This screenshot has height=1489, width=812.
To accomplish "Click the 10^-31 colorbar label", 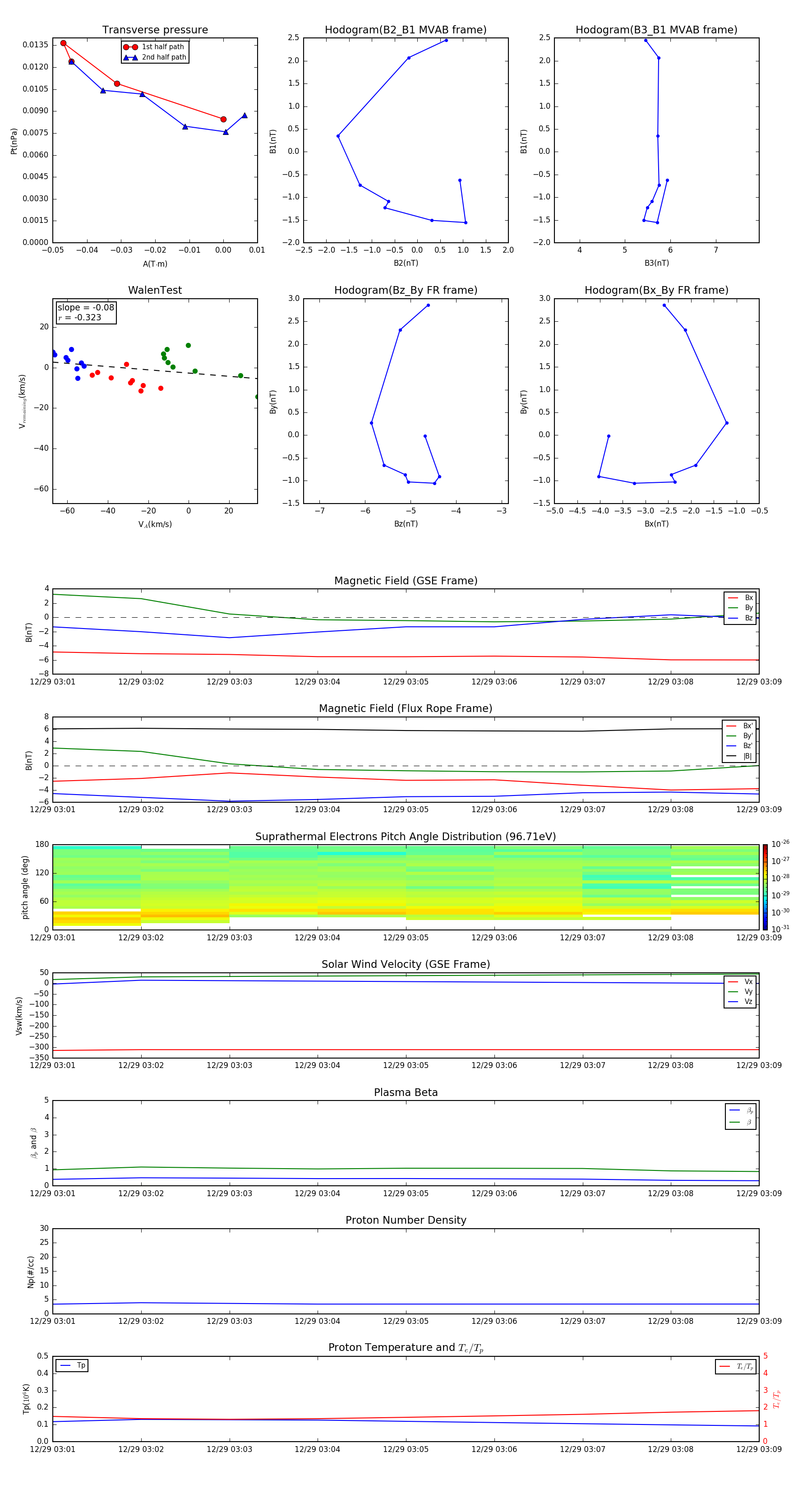I will (780, 929).
